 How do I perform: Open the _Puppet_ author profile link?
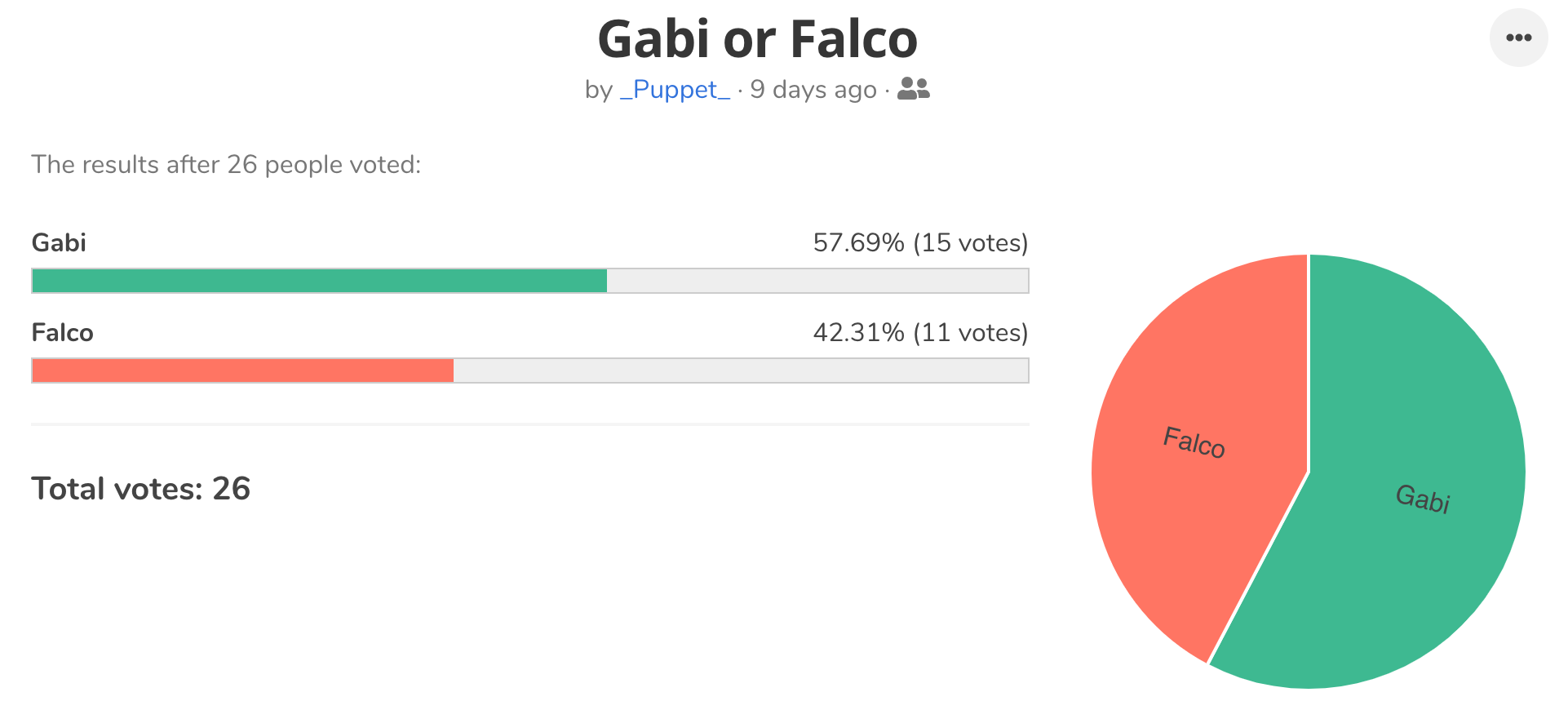click(675, 89)
